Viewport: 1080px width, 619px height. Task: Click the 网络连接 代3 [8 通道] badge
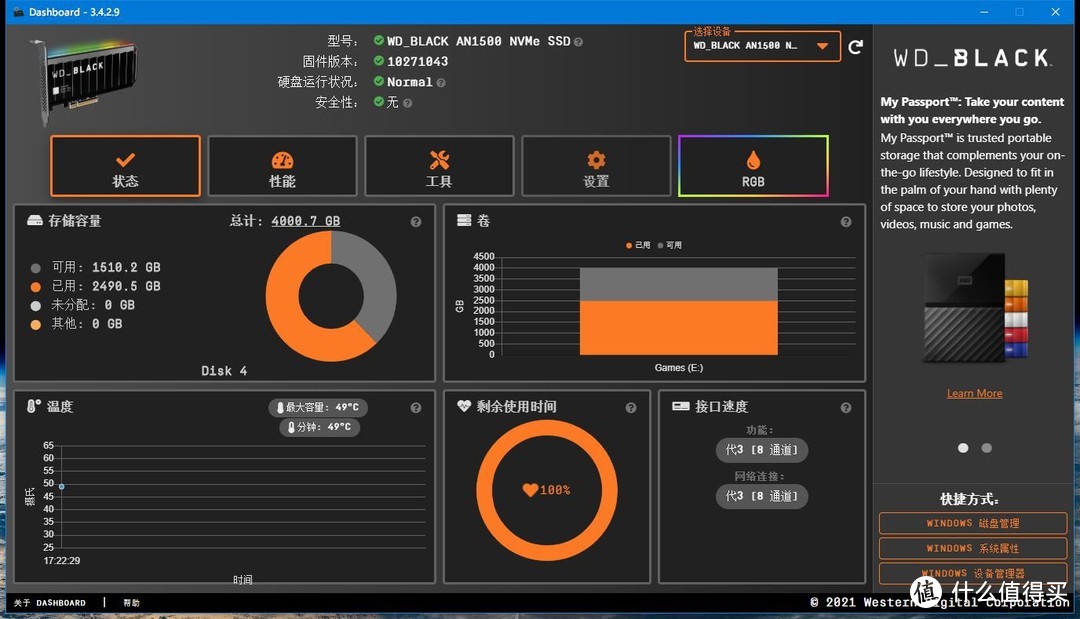(761, 496)
